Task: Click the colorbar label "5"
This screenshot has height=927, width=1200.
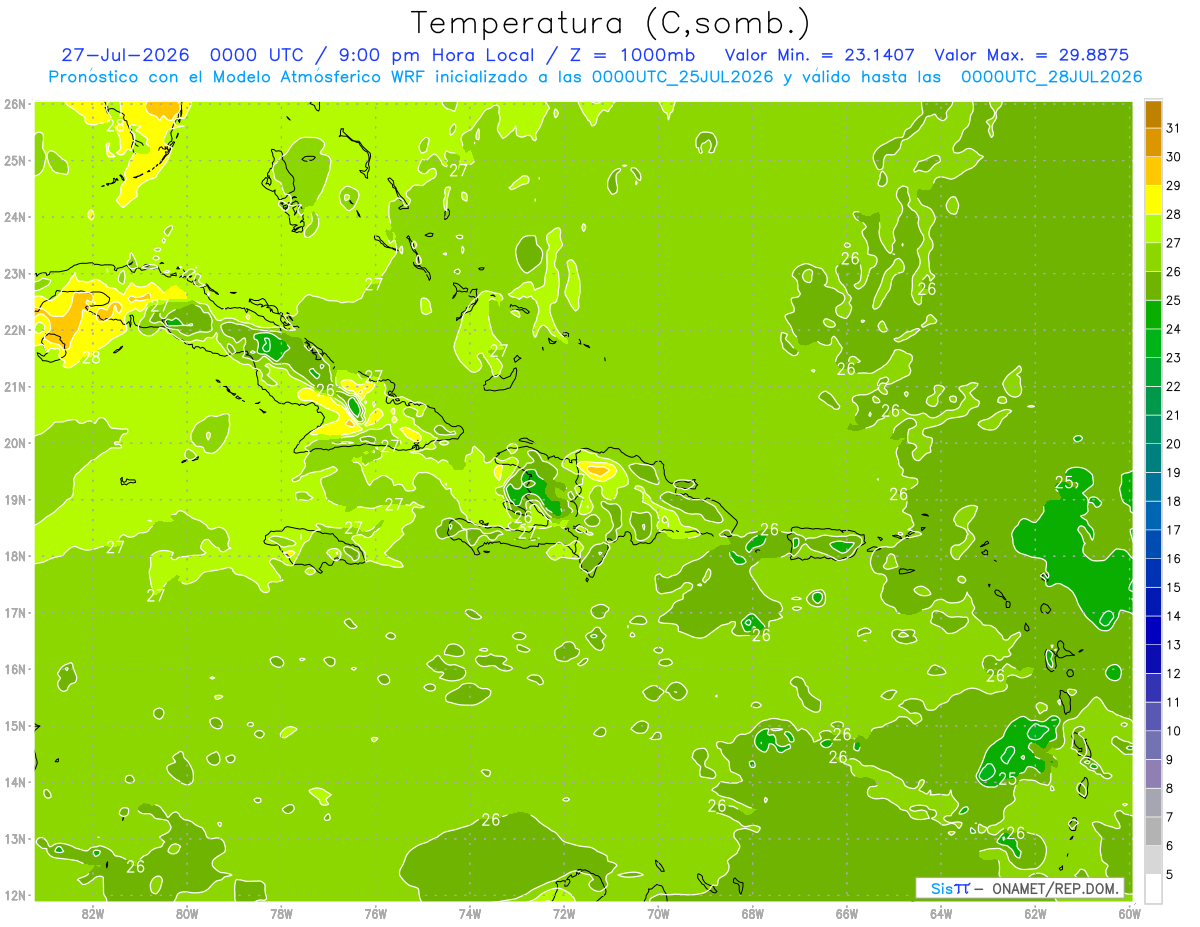Action: [1170, 875]
